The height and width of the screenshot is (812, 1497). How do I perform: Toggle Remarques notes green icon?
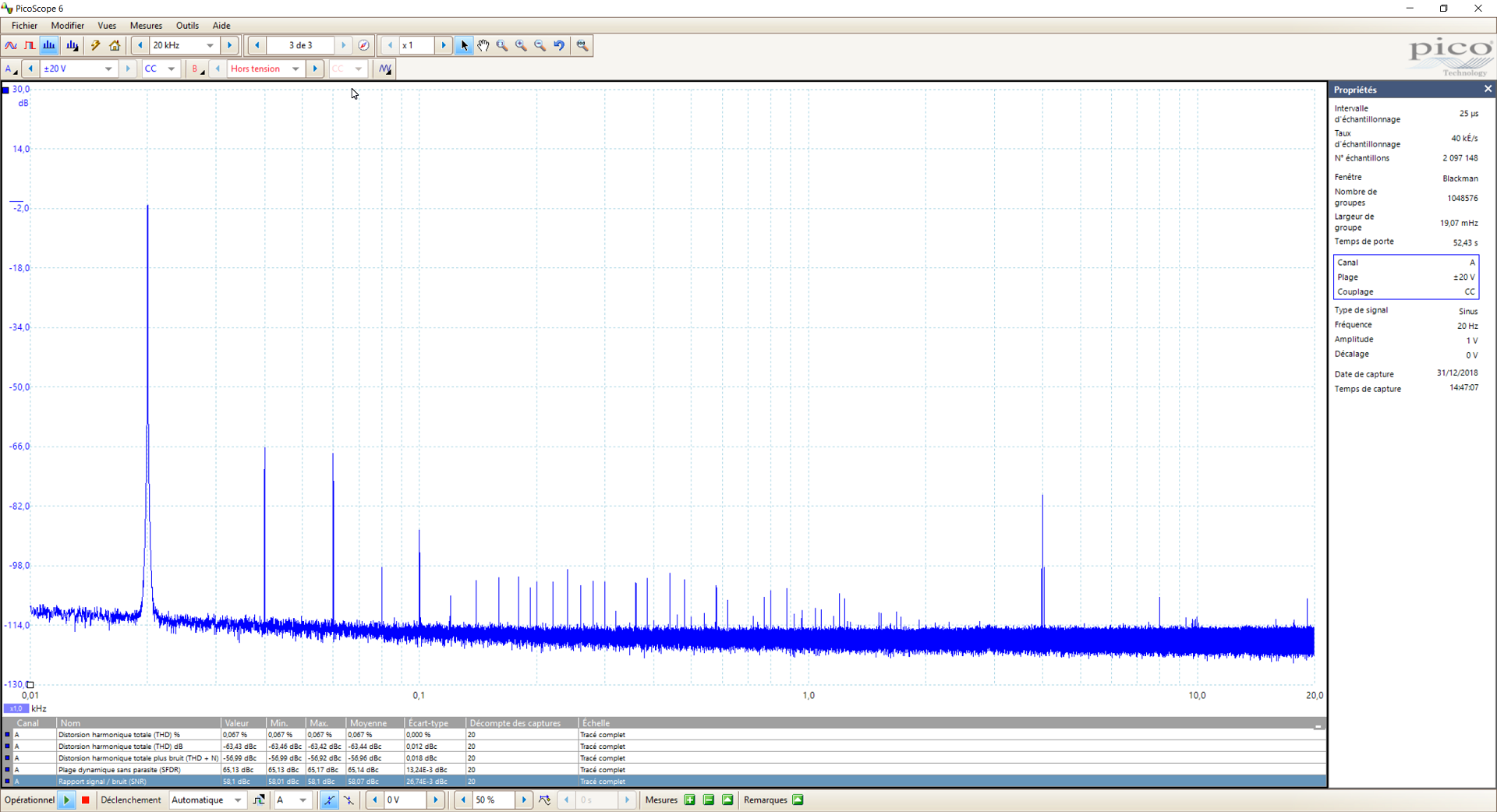(x=798, y=800)
